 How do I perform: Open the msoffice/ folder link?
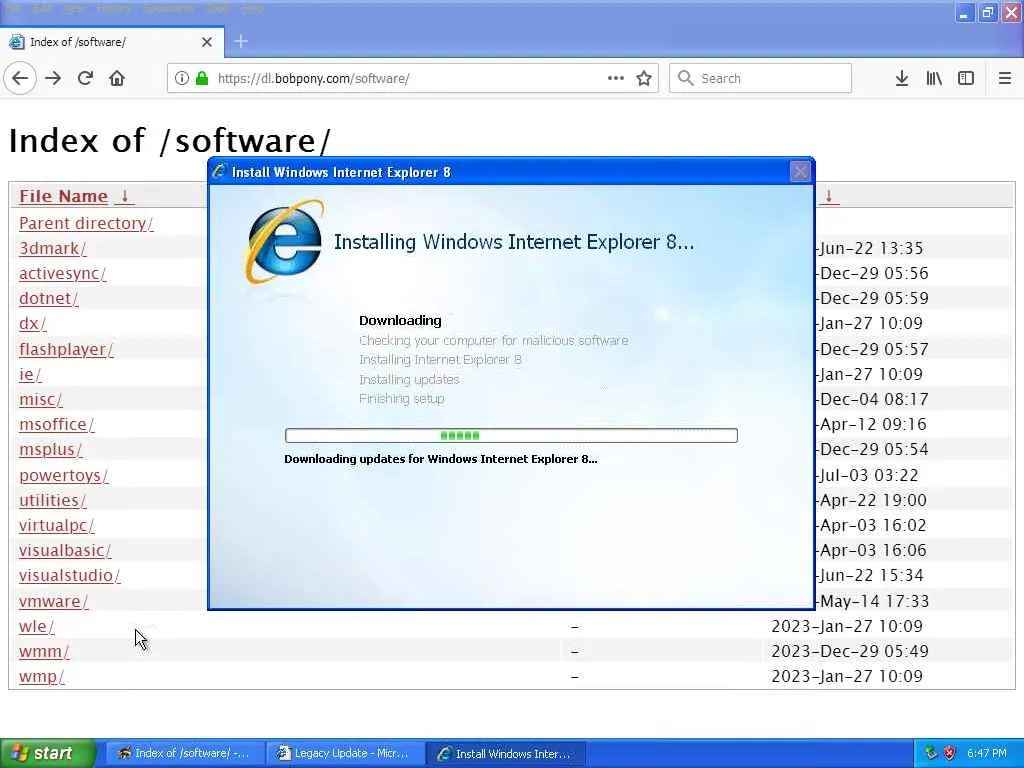click(x=56, y=424)
